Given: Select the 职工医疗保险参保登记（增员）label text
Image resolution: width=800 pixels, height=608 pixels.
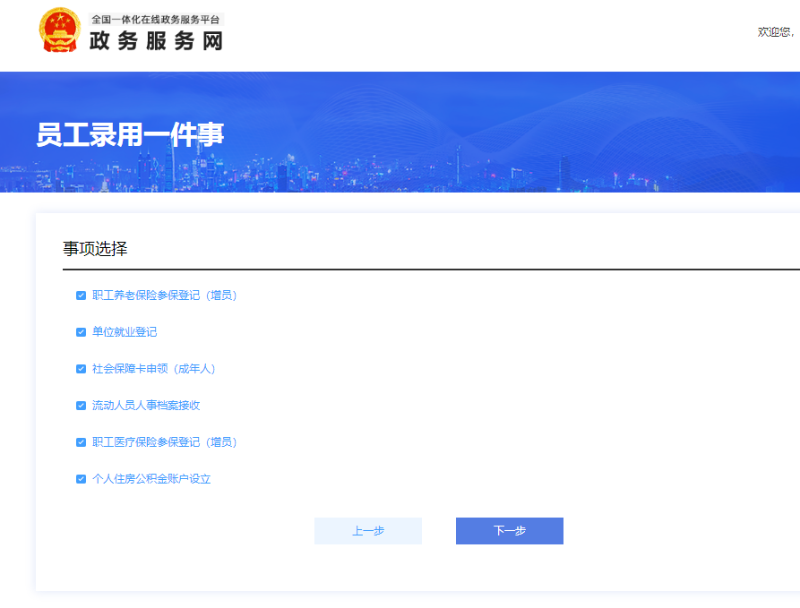Looking at the screenshot, I should pyautogui.click(x=164, y=442).
